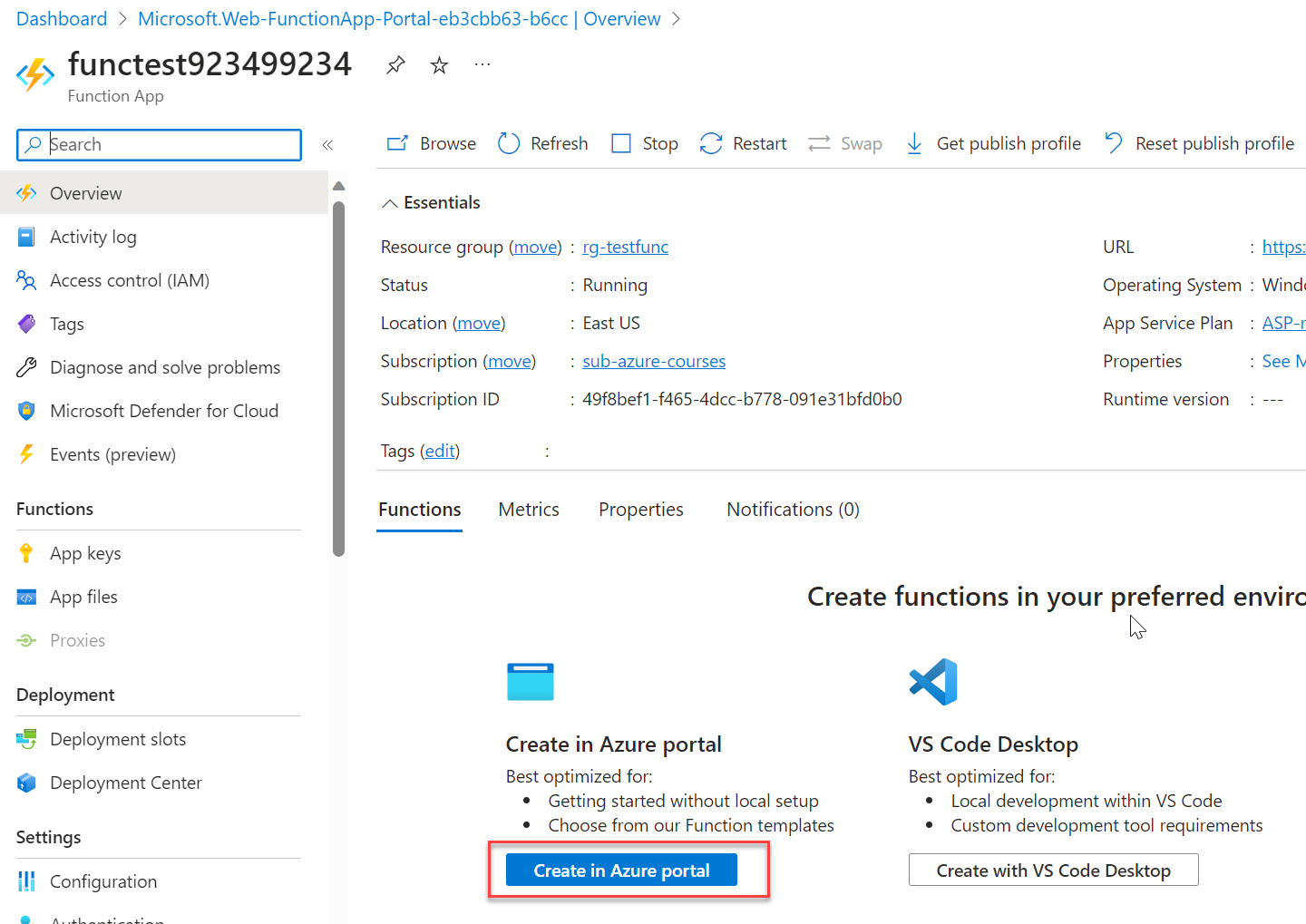This screenshot has width=1306, height=924.
Task: Select the Subscription ID value text
Action: point(742,399)
